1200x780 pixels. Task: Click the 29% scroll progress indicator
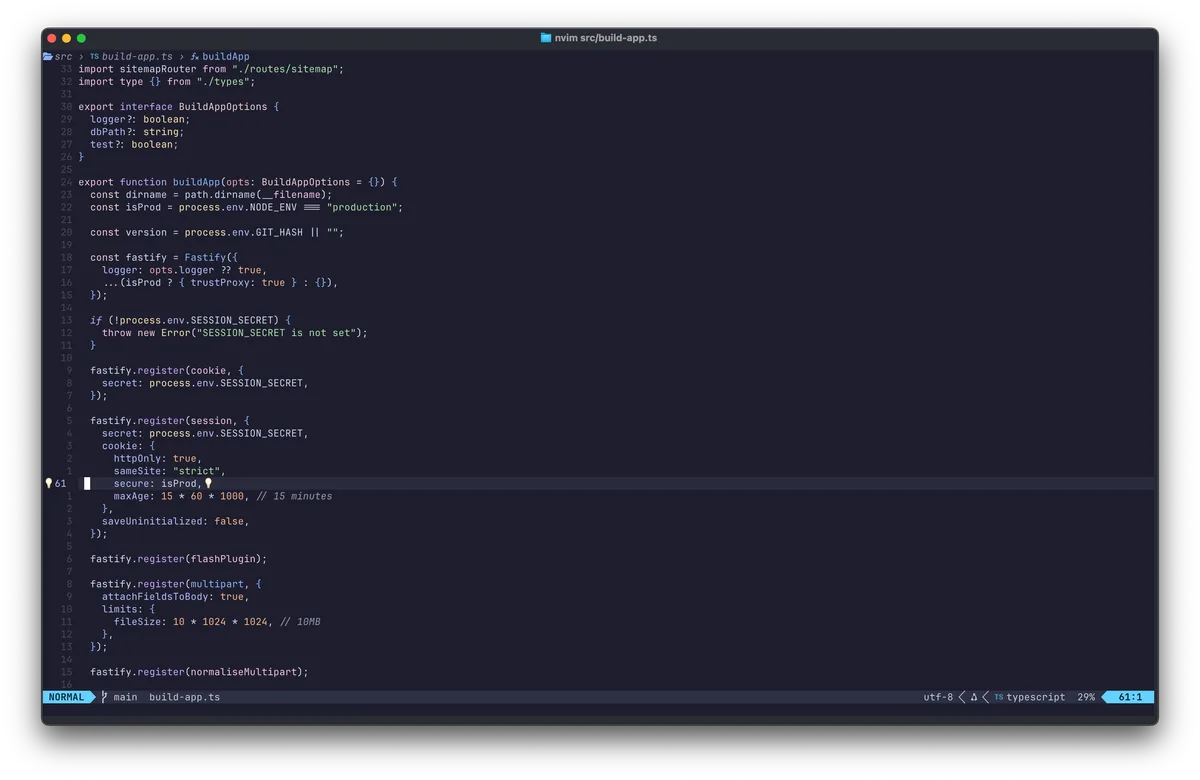tap(1085, 697)
